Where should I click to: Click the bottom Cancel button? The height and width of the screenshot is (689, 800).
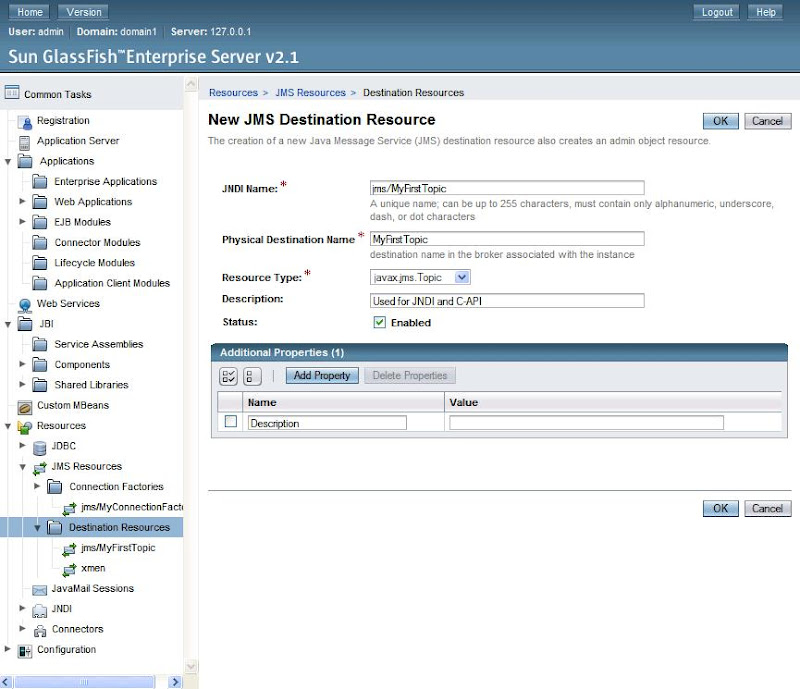767,508
